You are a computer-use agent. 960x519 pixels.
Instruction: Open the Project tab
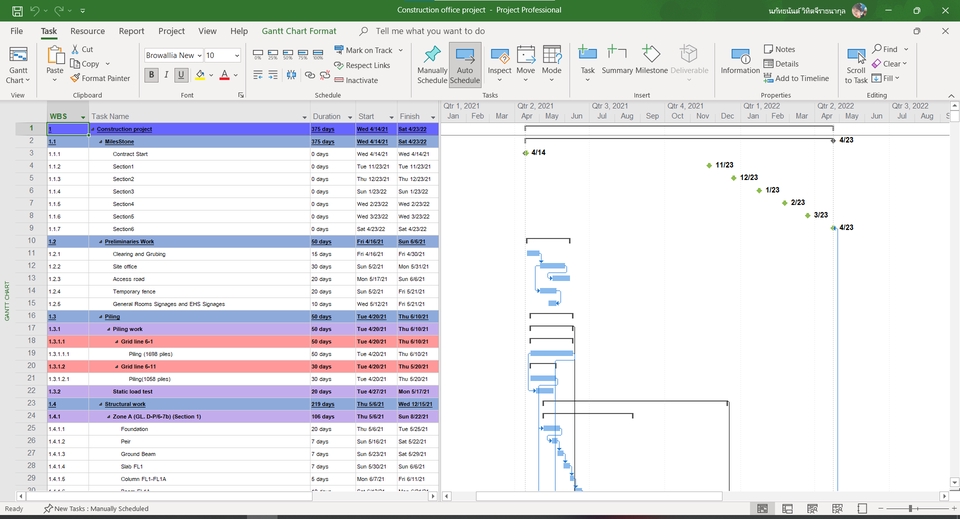pyautogui.click(x=171, y=31)
